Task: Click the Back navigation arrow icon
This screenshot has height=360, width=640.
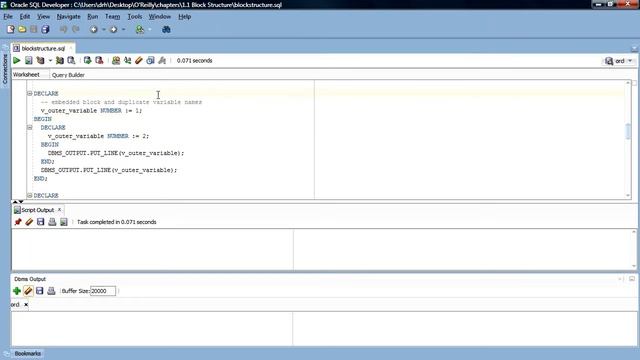Action: click(93, 29)
